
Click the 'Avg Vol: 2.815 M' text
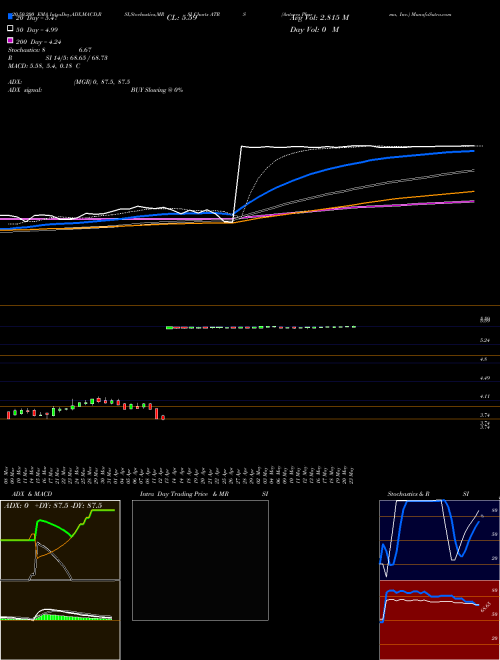point(319,18)
